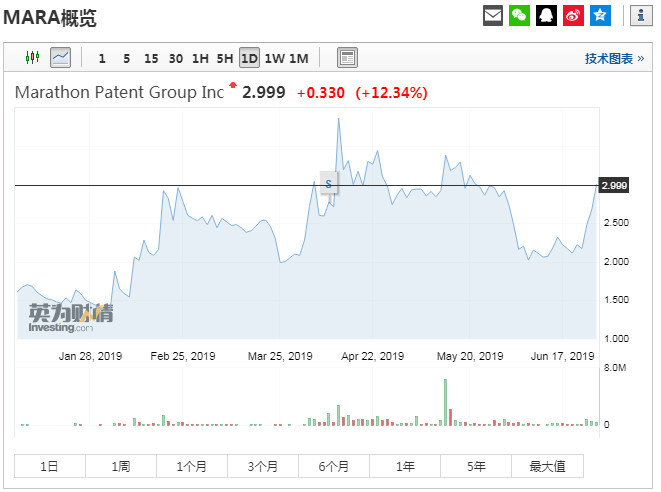Show the 5年 time range
The image size is (661, 492).
tap(476, 466)
